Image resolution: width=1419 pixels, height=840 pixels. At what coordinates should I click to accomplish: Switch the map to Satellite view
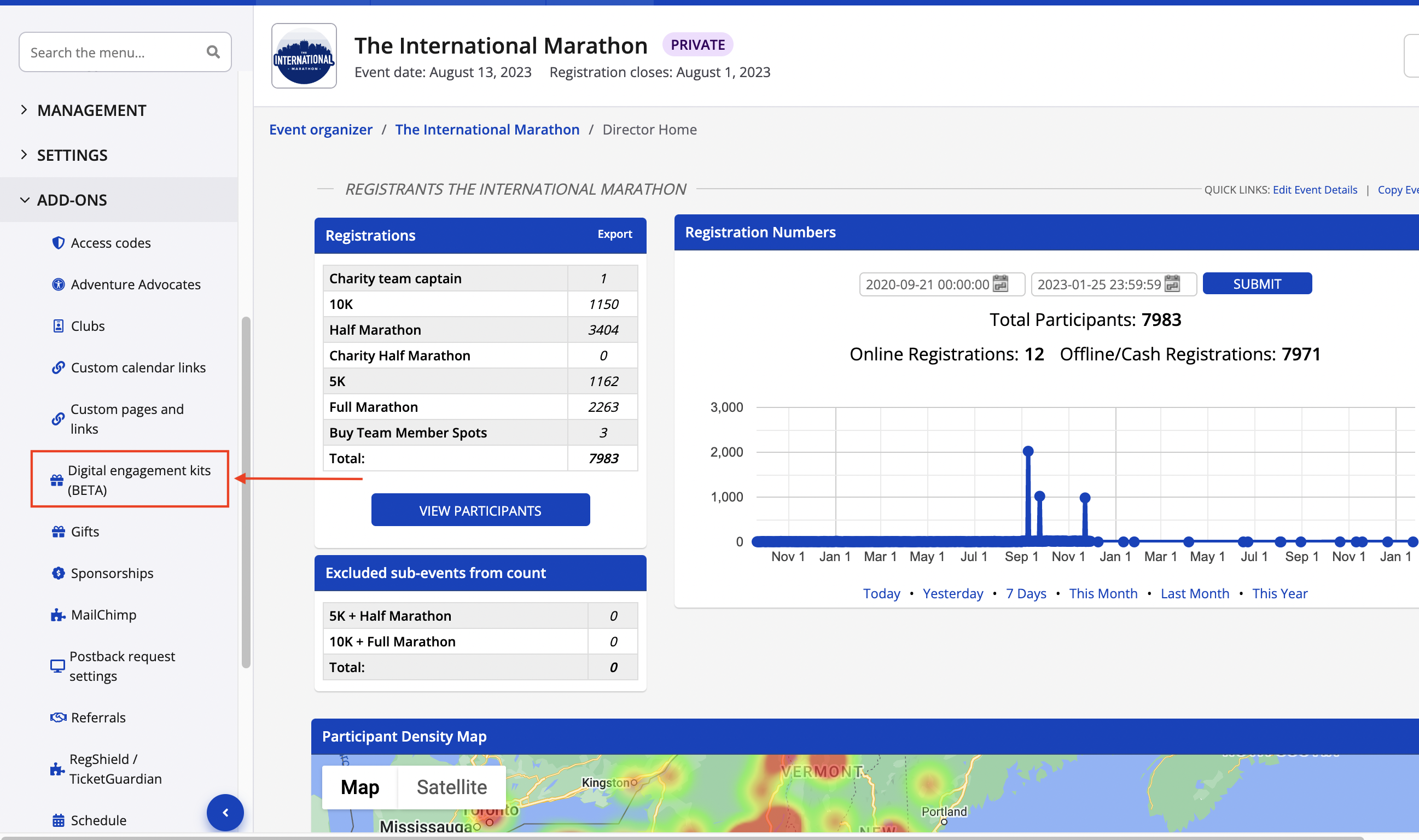[x=451, y=787]
